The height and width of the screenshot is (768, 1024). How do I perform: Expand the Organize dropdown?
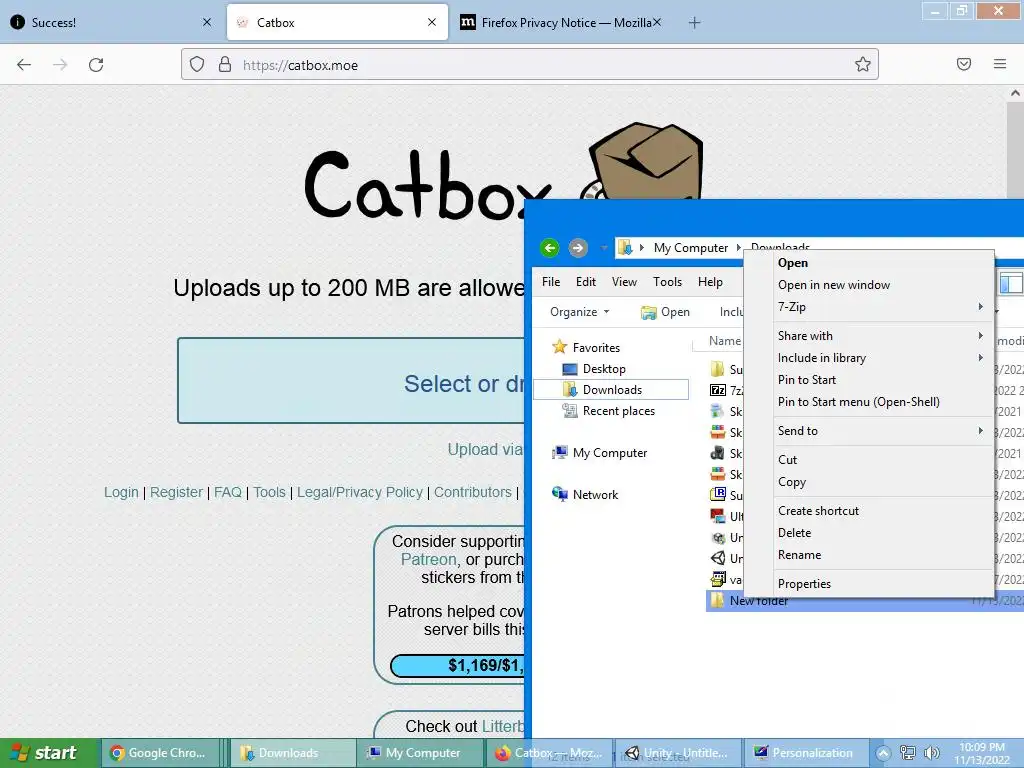(x=579, y=312)
